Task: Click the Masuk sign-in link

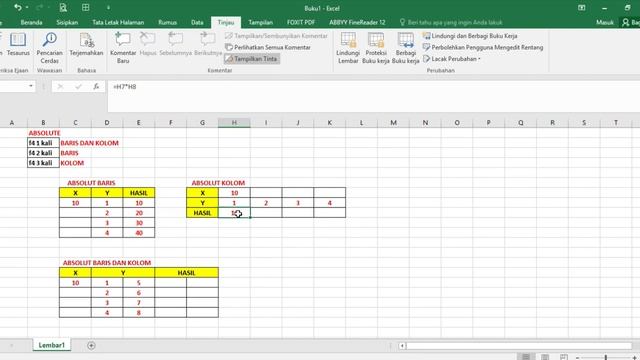Action: [604, 22]
